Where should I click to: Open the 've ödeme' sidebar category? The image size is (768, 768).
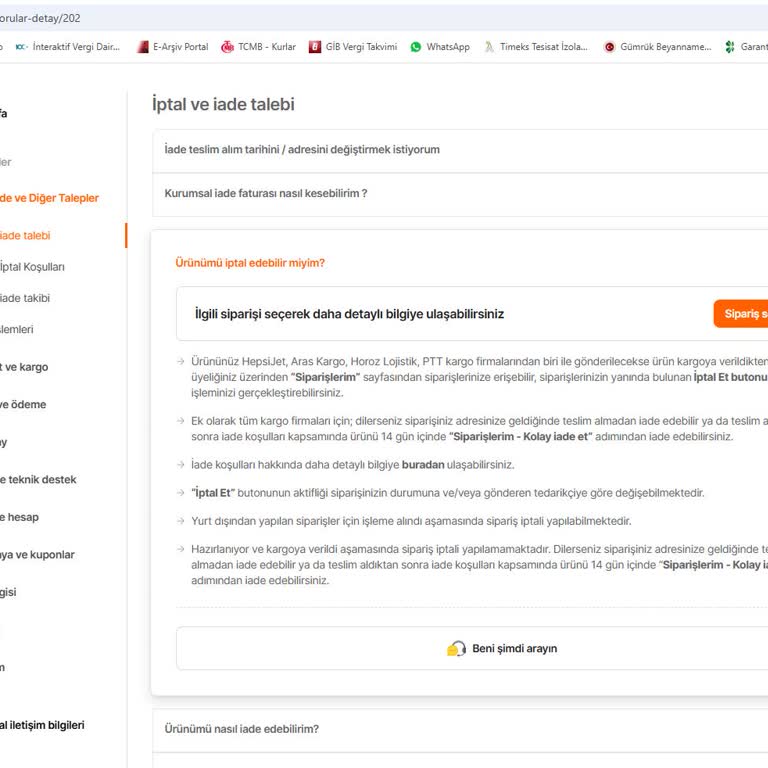click(x=23, y=405)
